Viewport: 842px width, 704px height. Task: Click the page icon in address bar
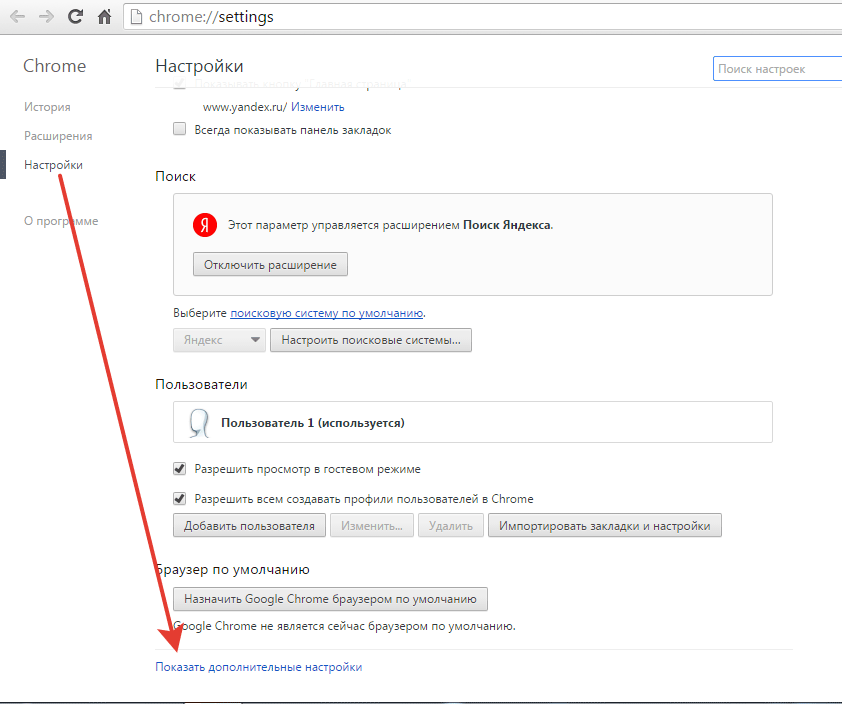[136, 17]
